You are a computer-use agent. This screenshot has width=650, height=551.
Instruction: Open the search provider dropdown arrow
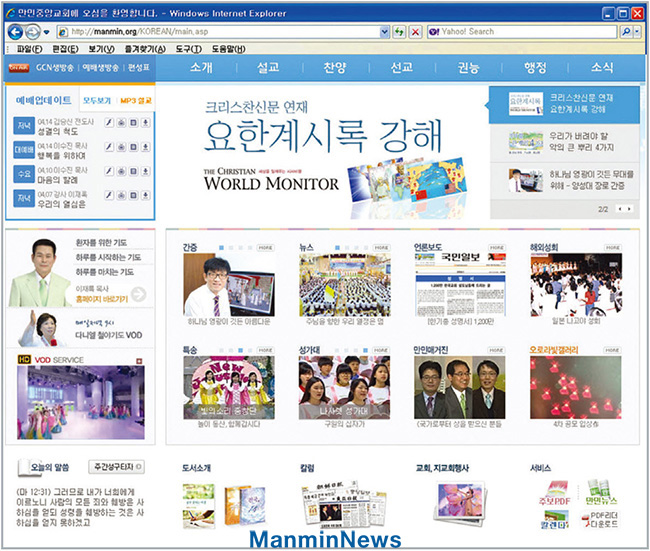(638, 32)
